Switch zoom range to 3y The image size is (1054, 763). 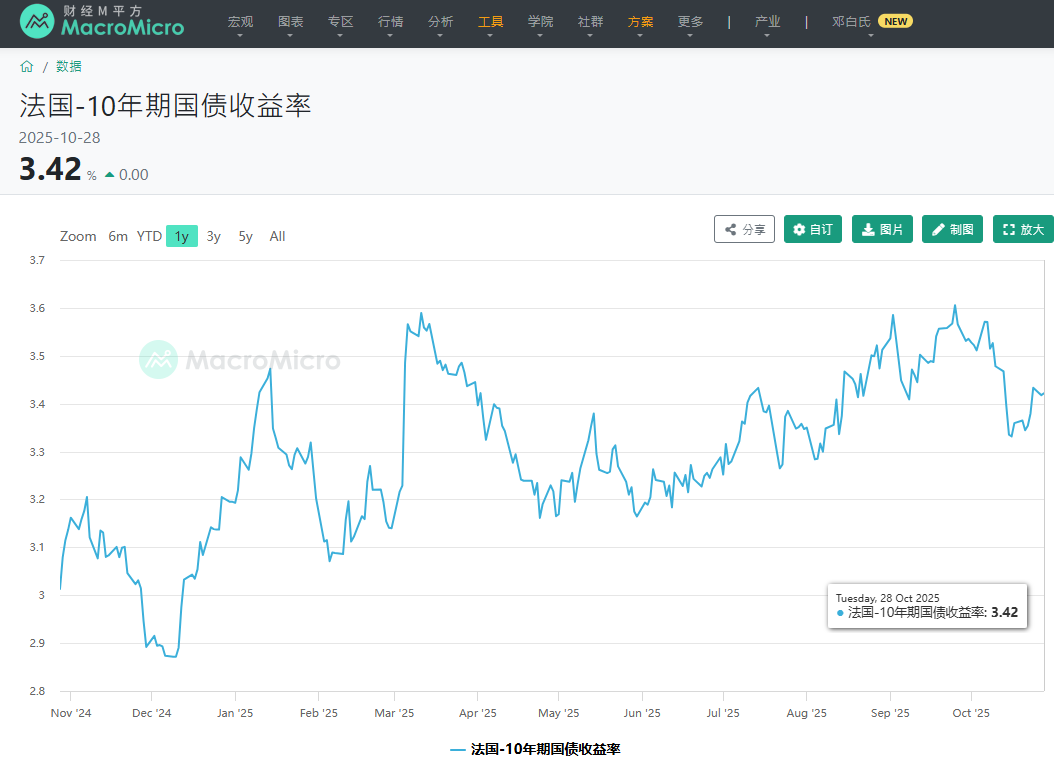point(214,237)
